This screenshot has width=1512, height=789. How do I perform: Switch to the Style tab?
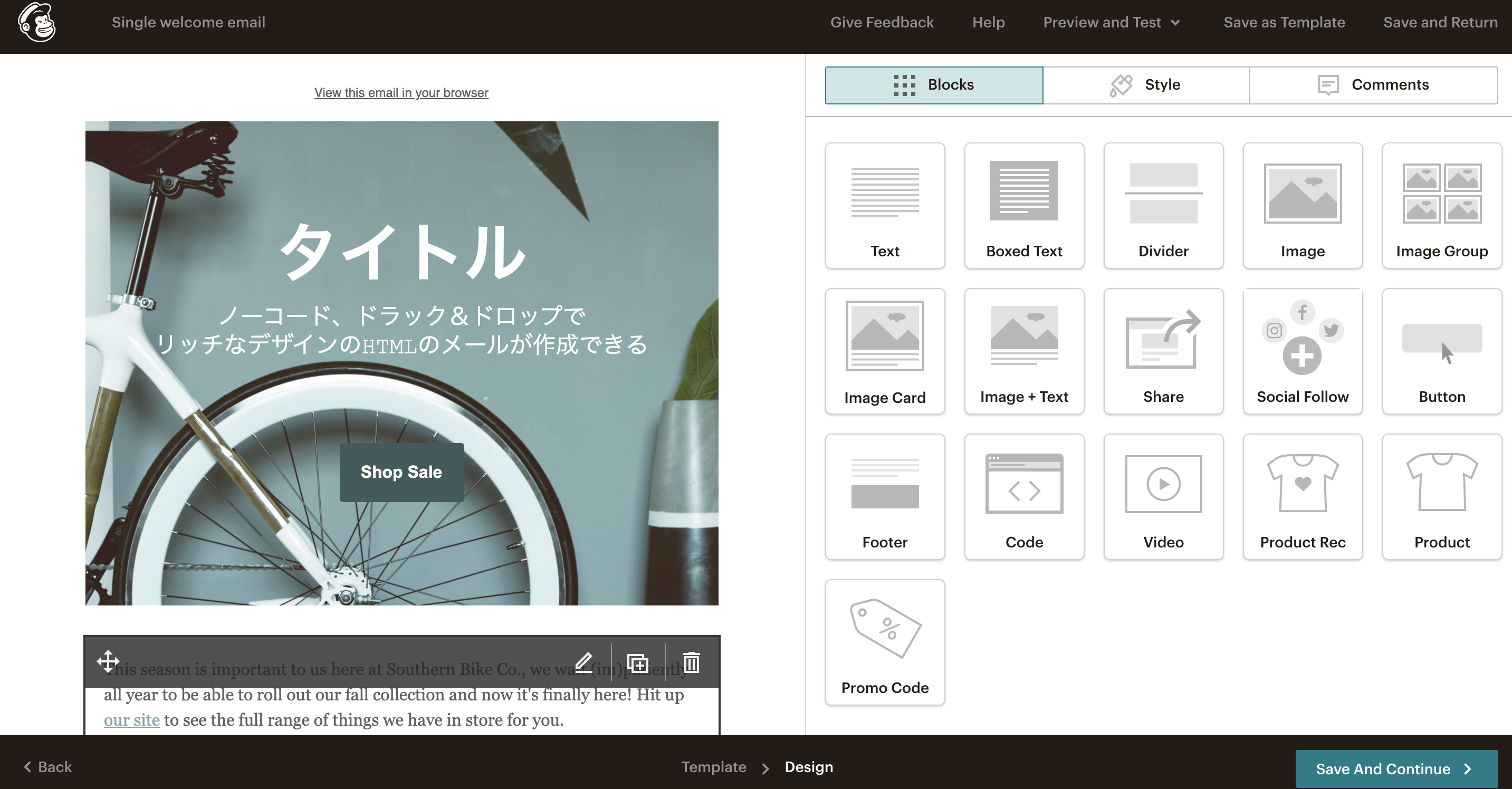point(1146,85)
